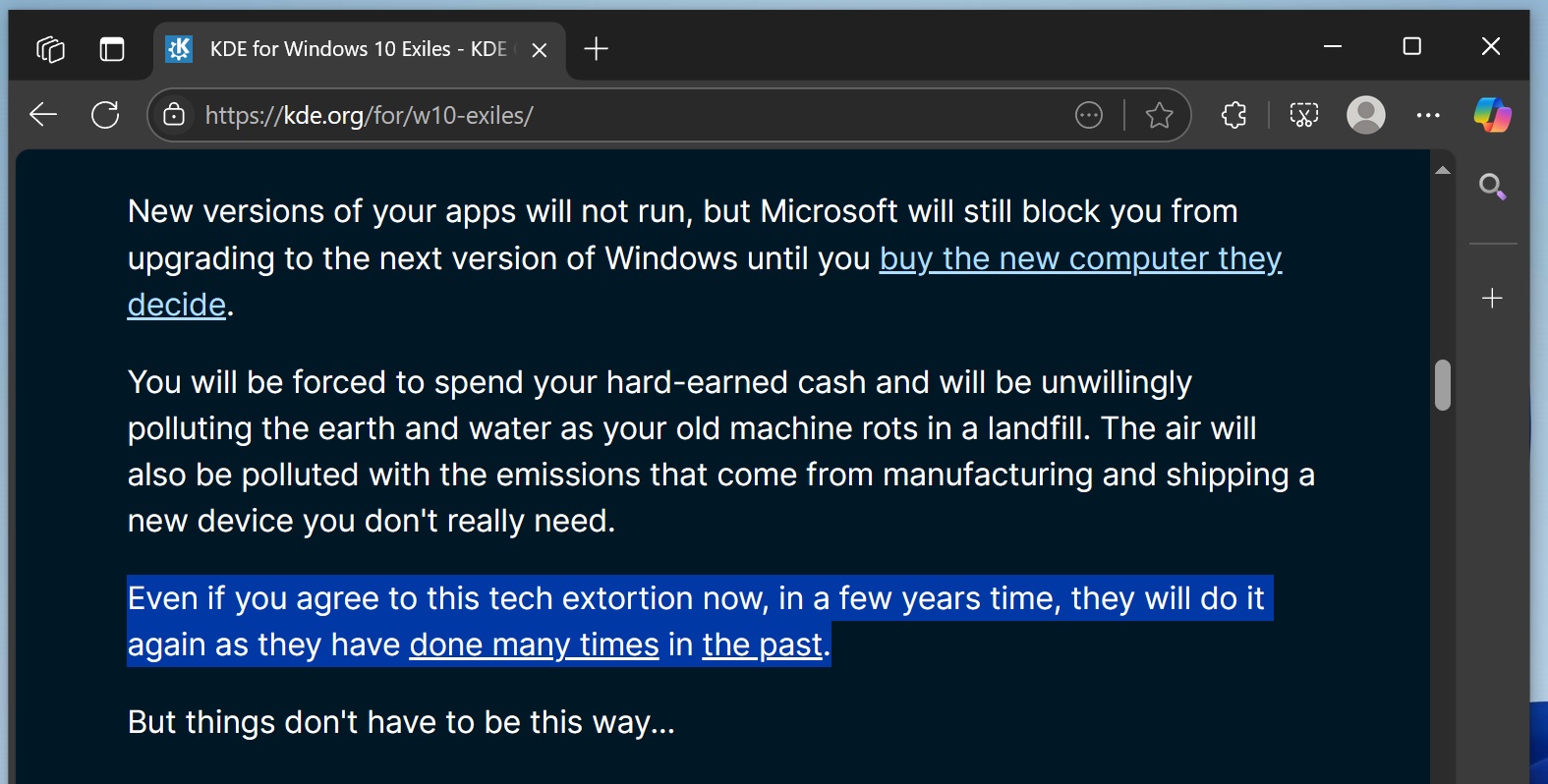This screenshot has width=1548, height=784.
Task: Open the screenshot tool icon
Action: pos(1303,115)
